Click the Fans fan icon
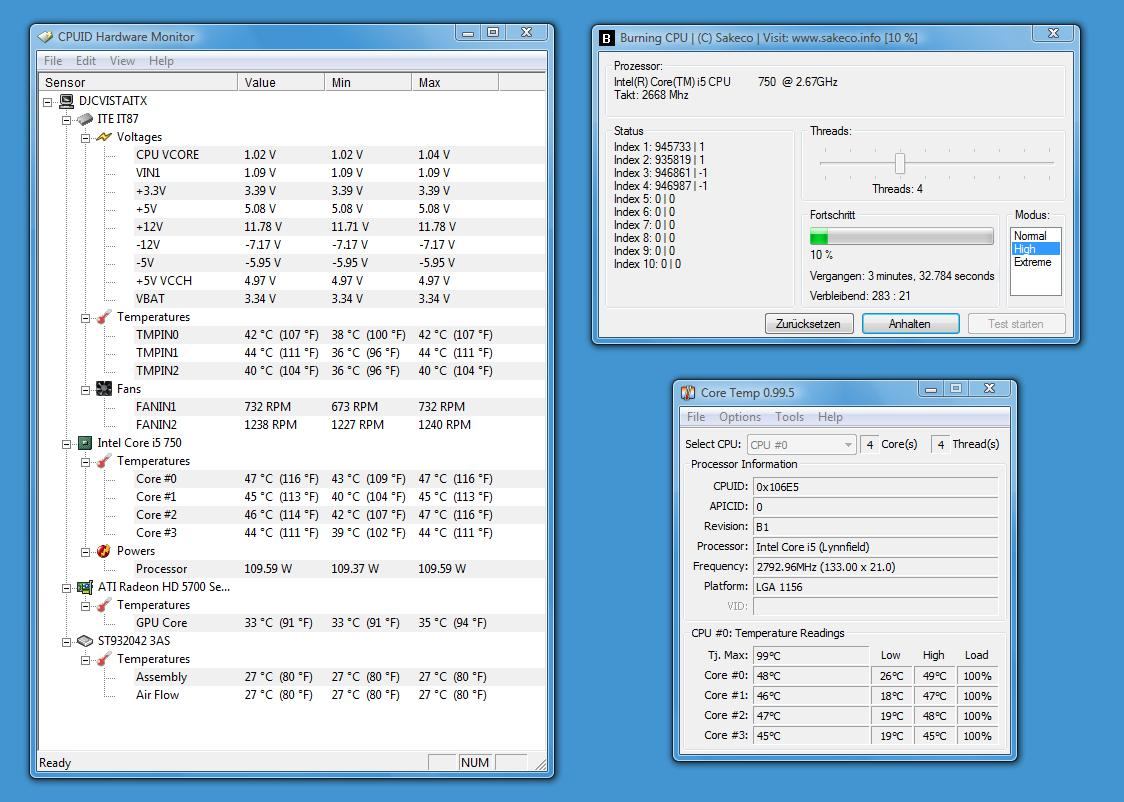 pyautogui.click(x=105, y=388)
